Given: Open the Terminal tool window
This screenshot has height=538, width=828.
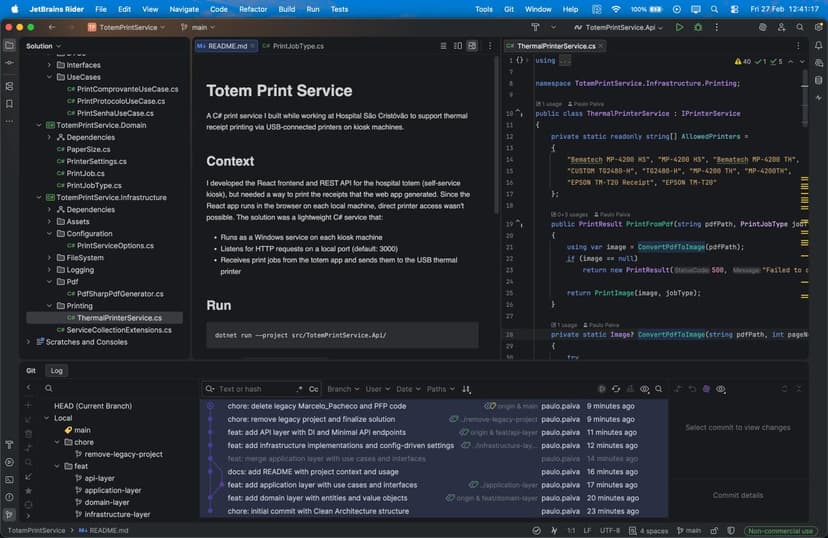Looking at the screenshot, I should coord(9,479).
